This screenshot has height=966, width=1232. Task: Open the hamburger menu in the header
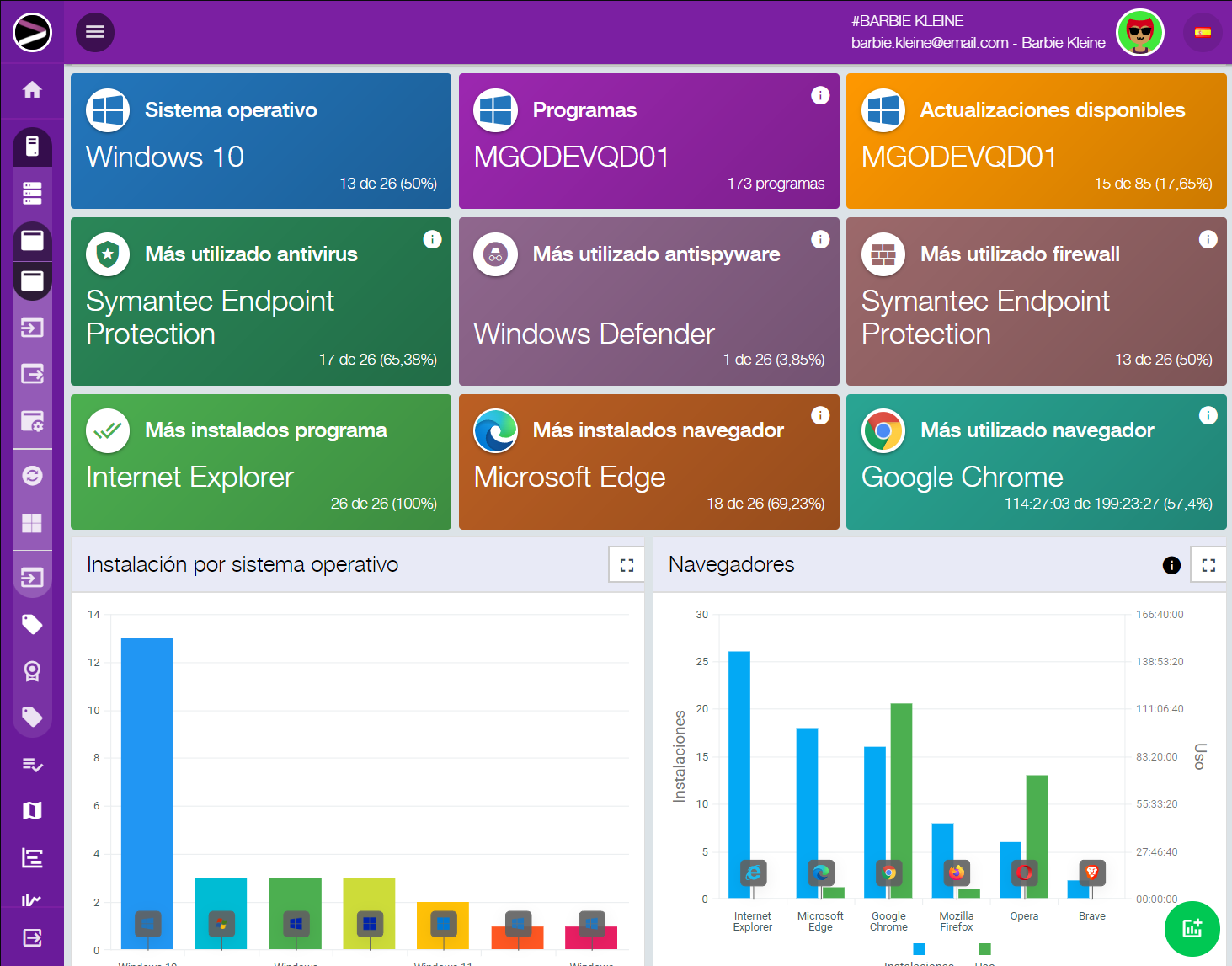click(x=95, y=32)
